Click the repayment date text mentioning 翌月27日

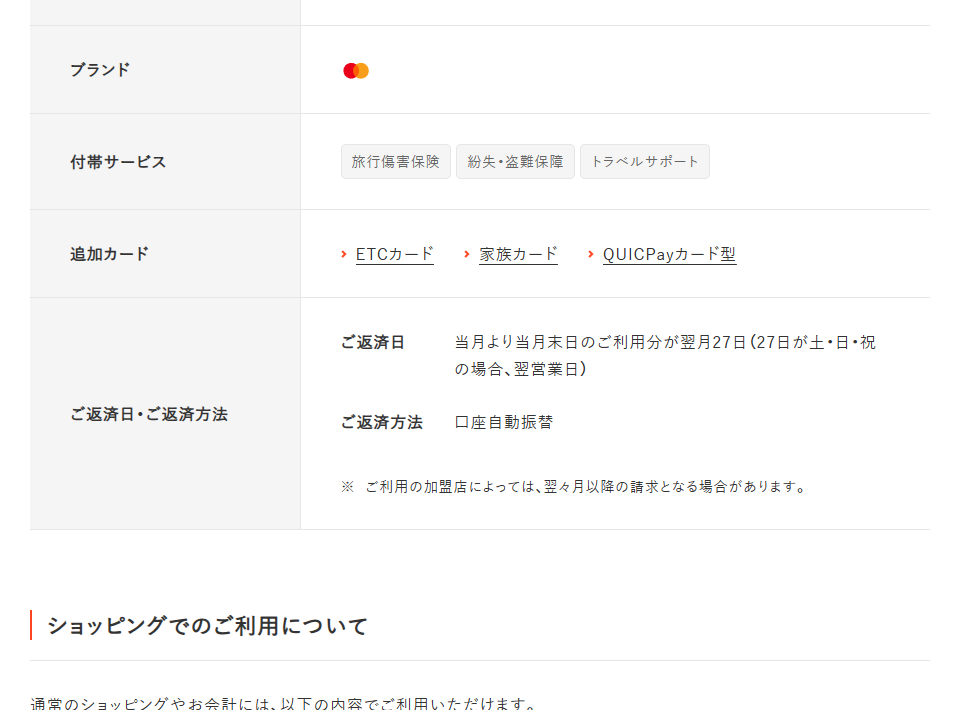(666, 356)
